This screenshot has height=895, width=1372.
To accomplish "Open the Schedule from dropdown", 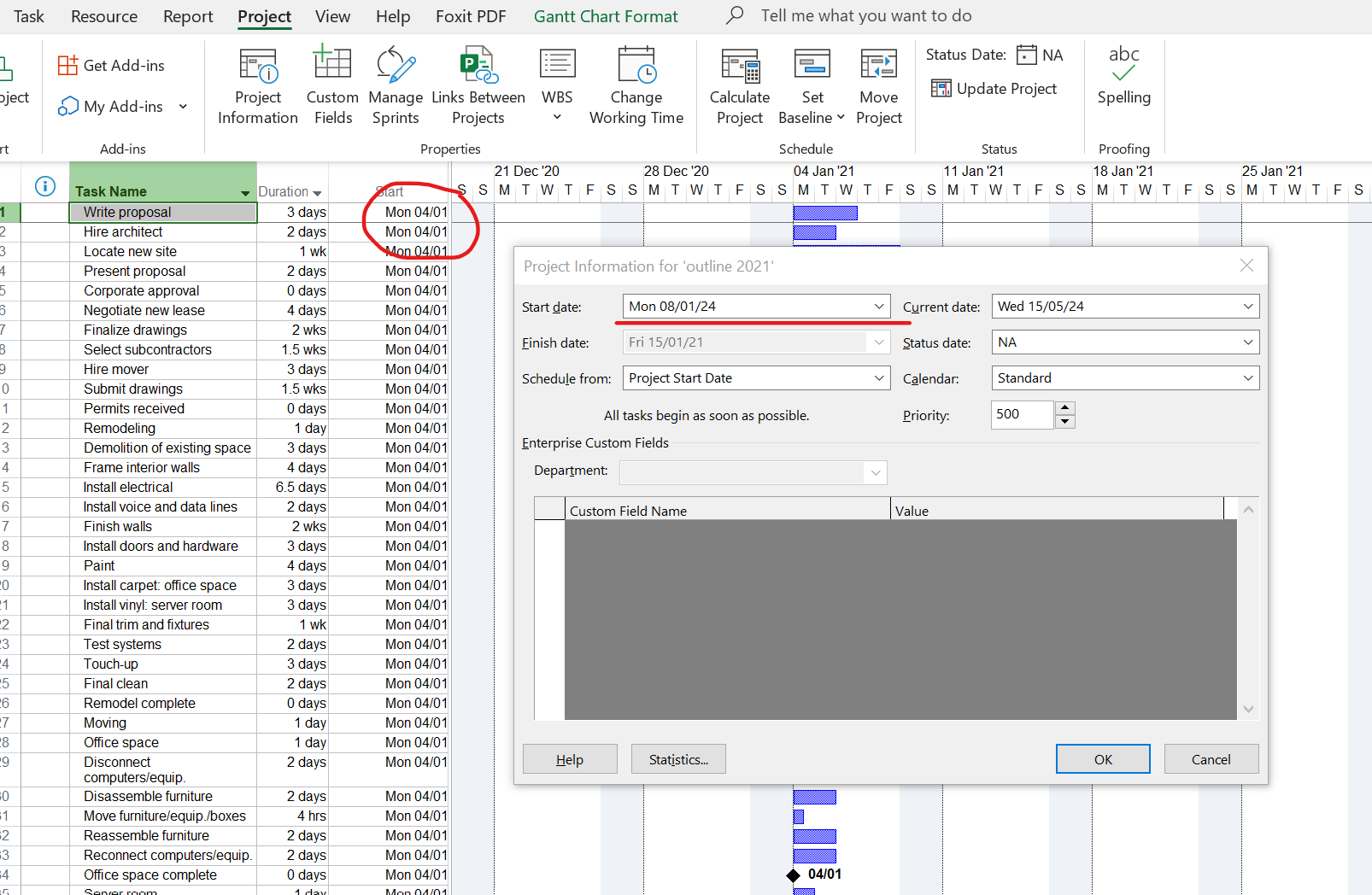I will pyautogui.click(x=878, y=377).
